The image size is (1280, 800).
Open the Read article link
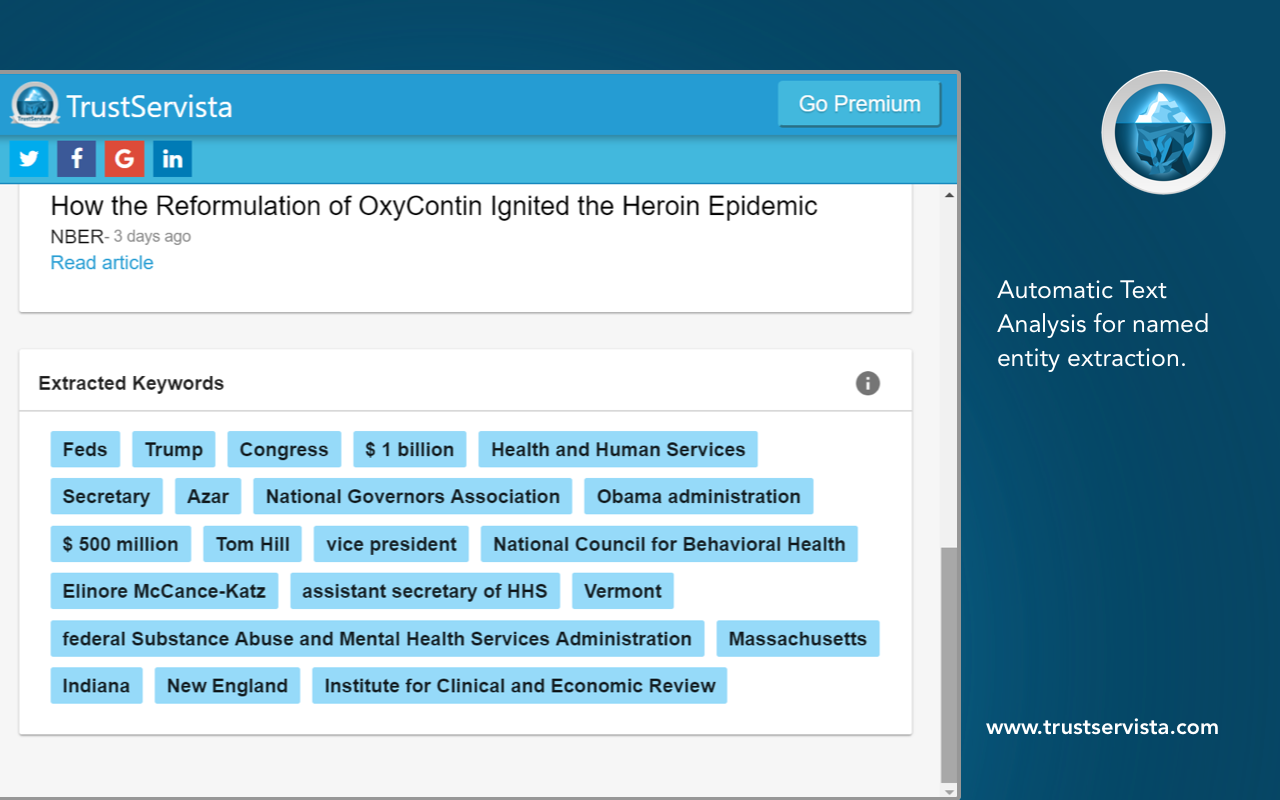[102, 263]
